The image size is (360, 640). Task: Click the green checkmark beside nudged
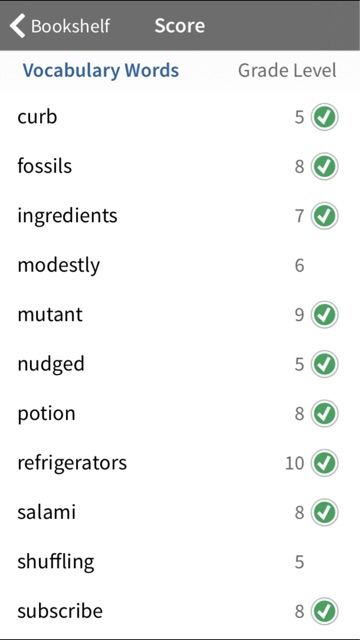tap(324, 364)
